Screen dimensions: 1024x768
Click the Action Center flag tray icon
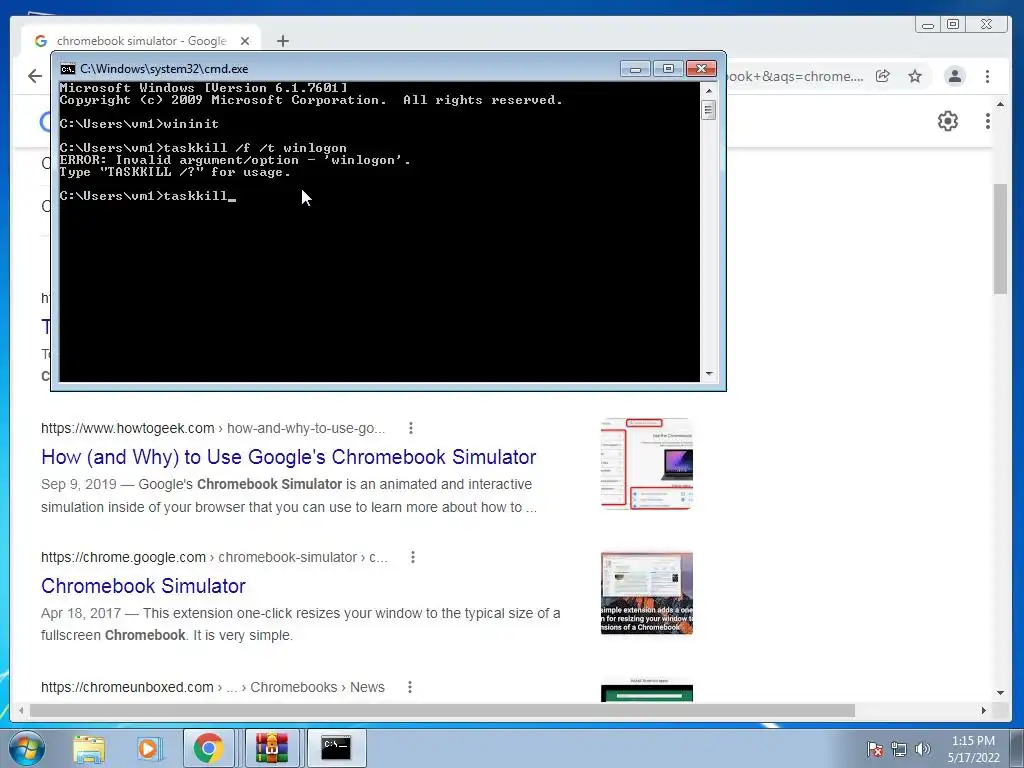coord(875,749)
